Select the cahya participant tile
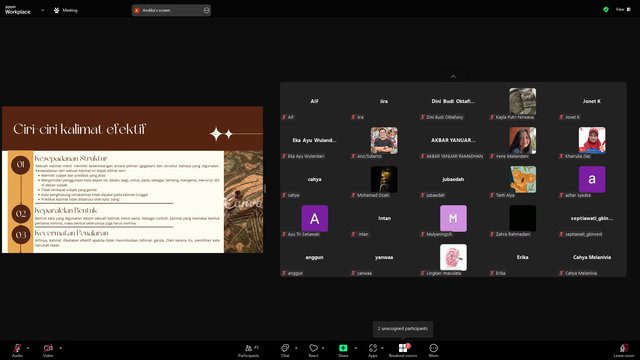640x360 pixels. click(314, 180)
